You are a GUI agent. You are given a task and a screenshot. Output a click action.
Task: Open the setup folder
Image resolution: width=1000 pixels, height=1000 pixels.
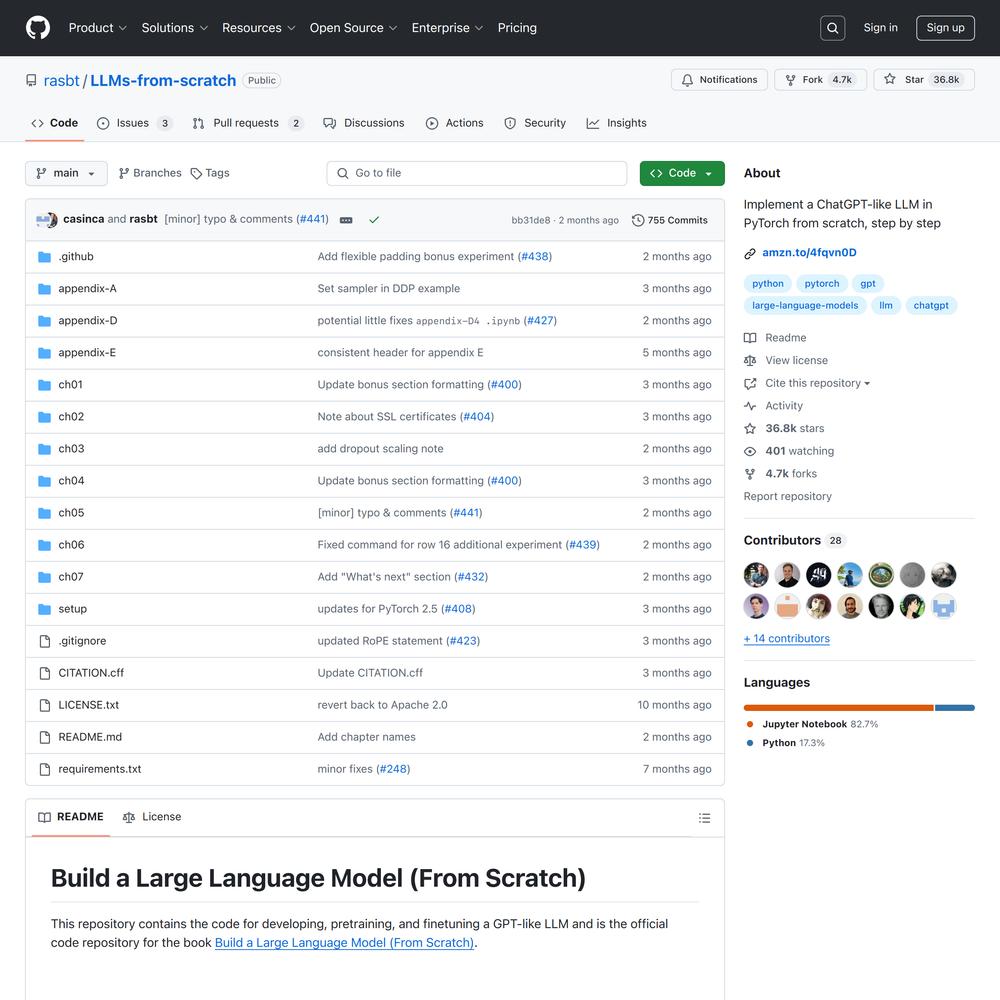[73, 609]
